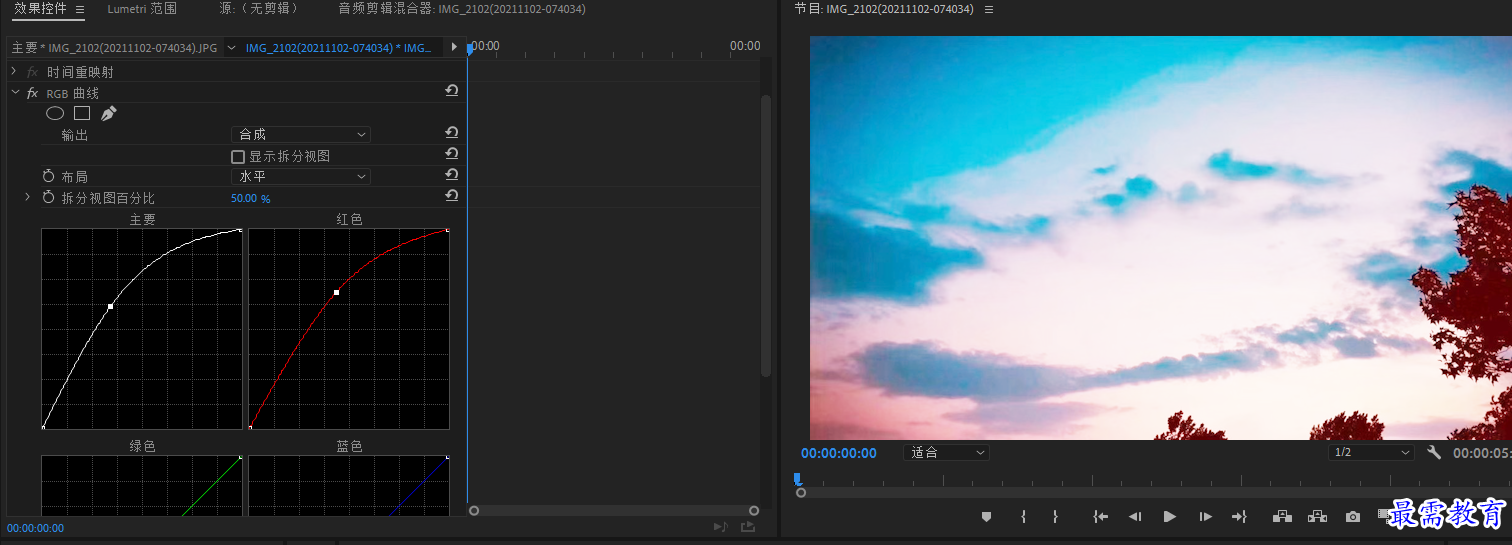1512x545 pixels.
Task: Reset the 输出 parameter
Action: 452,133
